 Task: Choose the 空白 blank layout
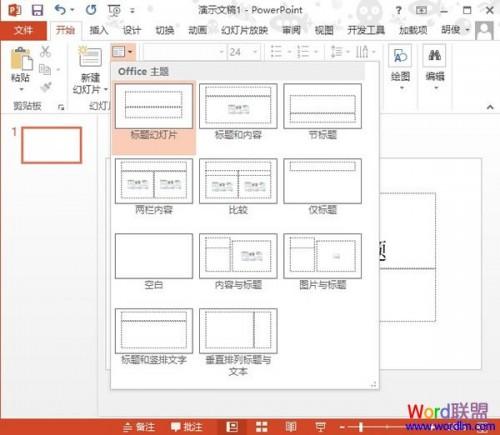154,262
